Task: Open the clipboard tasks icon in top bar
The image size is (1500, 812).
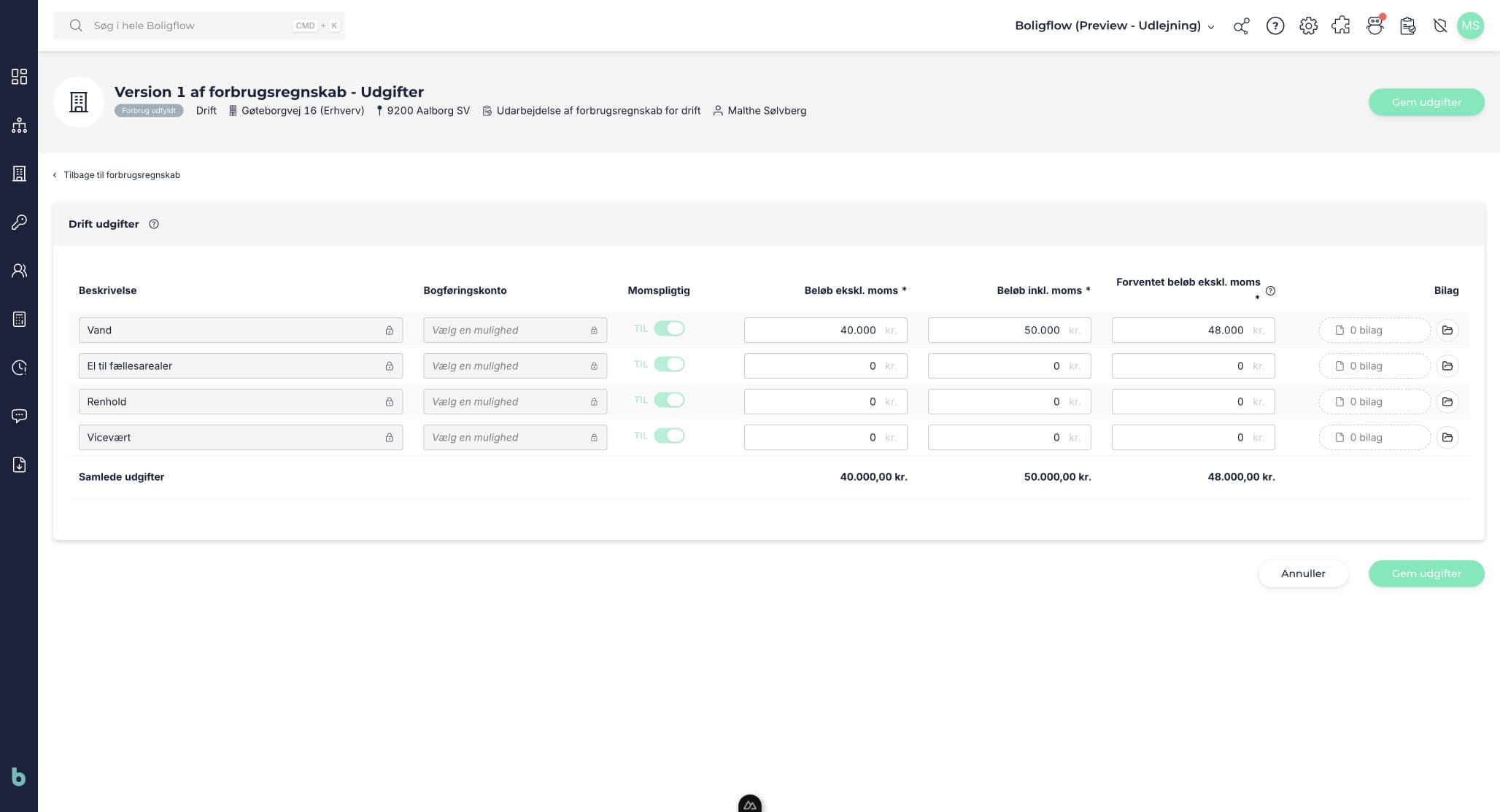Action: pos(1407,26)
